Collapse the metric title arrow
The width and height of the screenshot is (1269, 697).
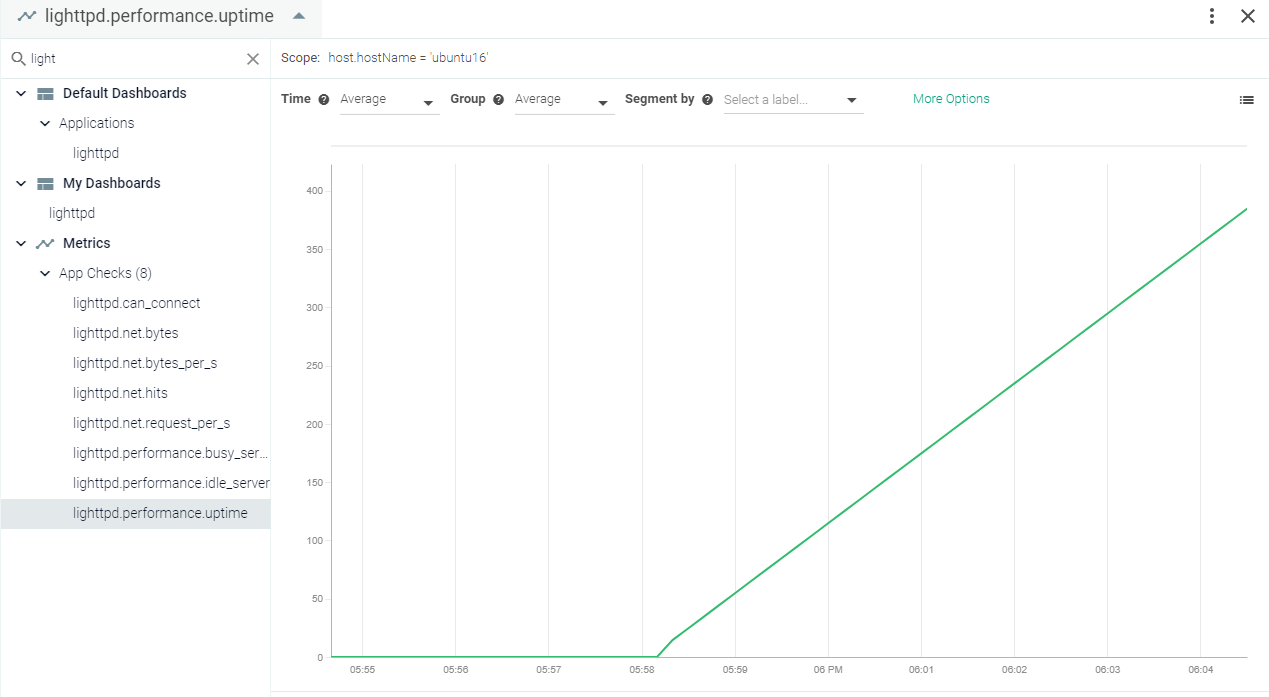299,16
